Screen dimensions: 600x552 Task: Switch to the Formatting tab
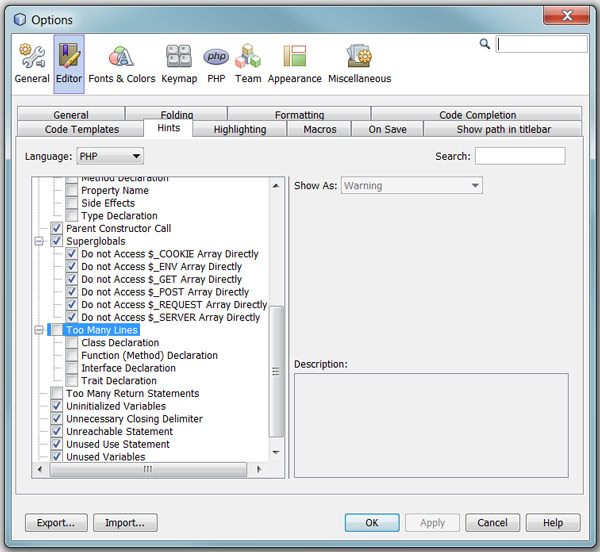pyautogui.click(x=299, y=115)
